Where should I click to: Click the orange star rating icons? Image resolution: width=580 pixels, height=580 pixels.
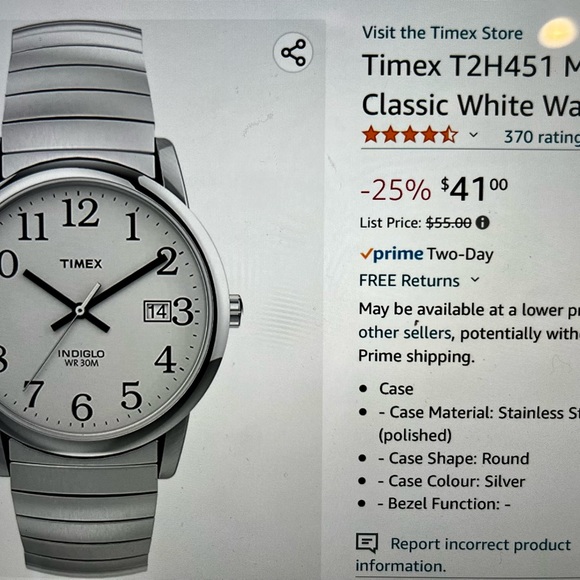tap(410, 135)
